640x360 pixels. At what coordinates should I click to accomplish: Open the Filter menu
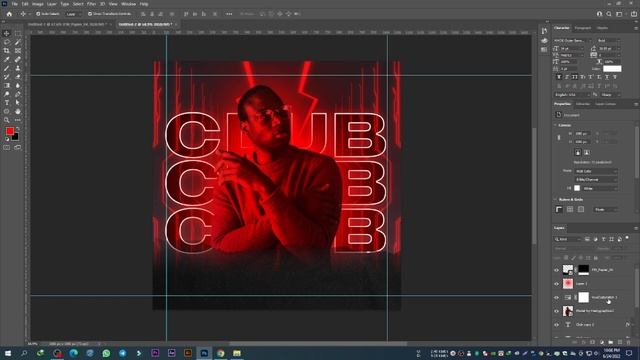91,4
